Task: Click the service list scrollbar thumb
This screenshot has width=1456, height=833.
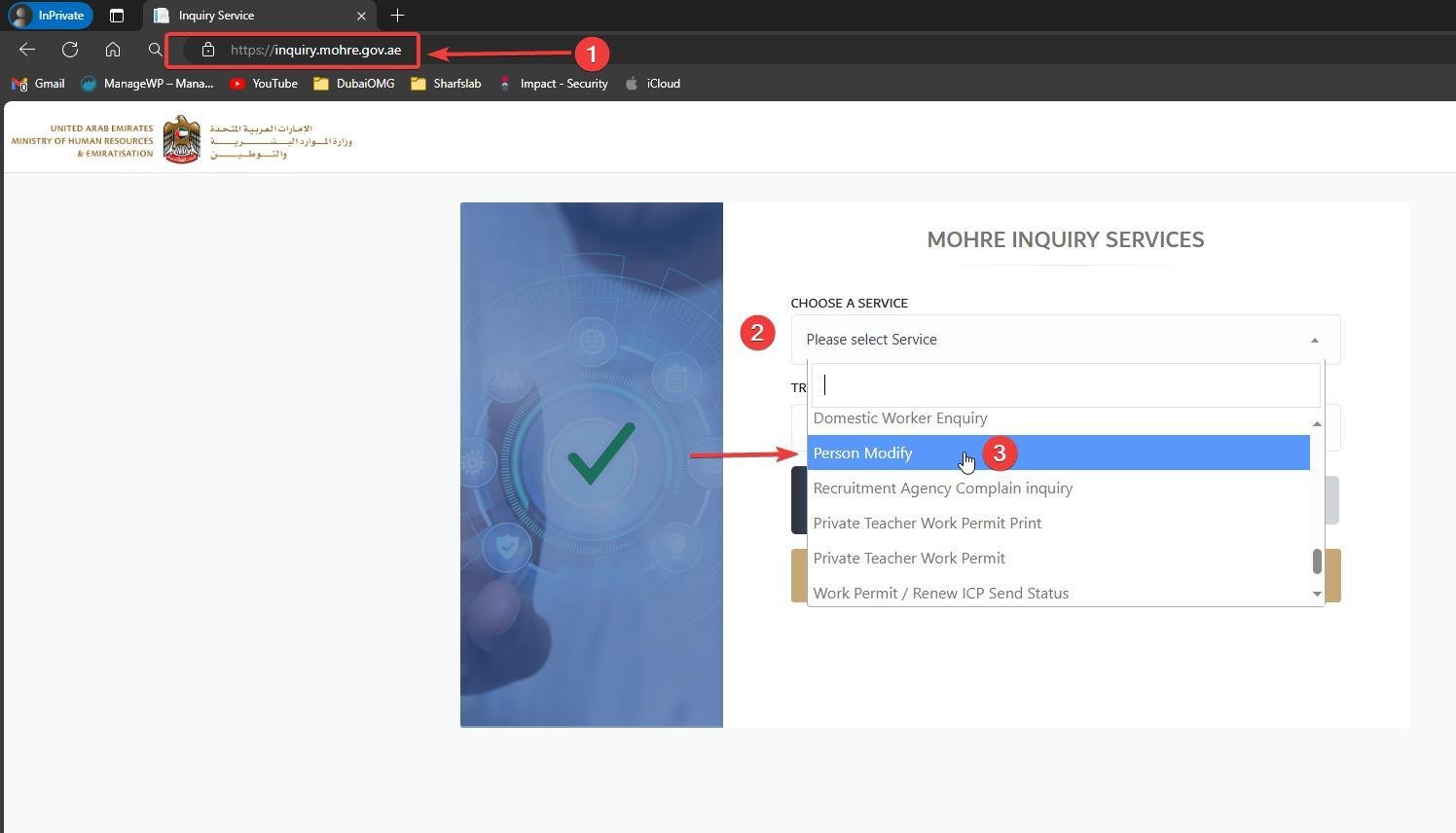Action: (1318, 561)
